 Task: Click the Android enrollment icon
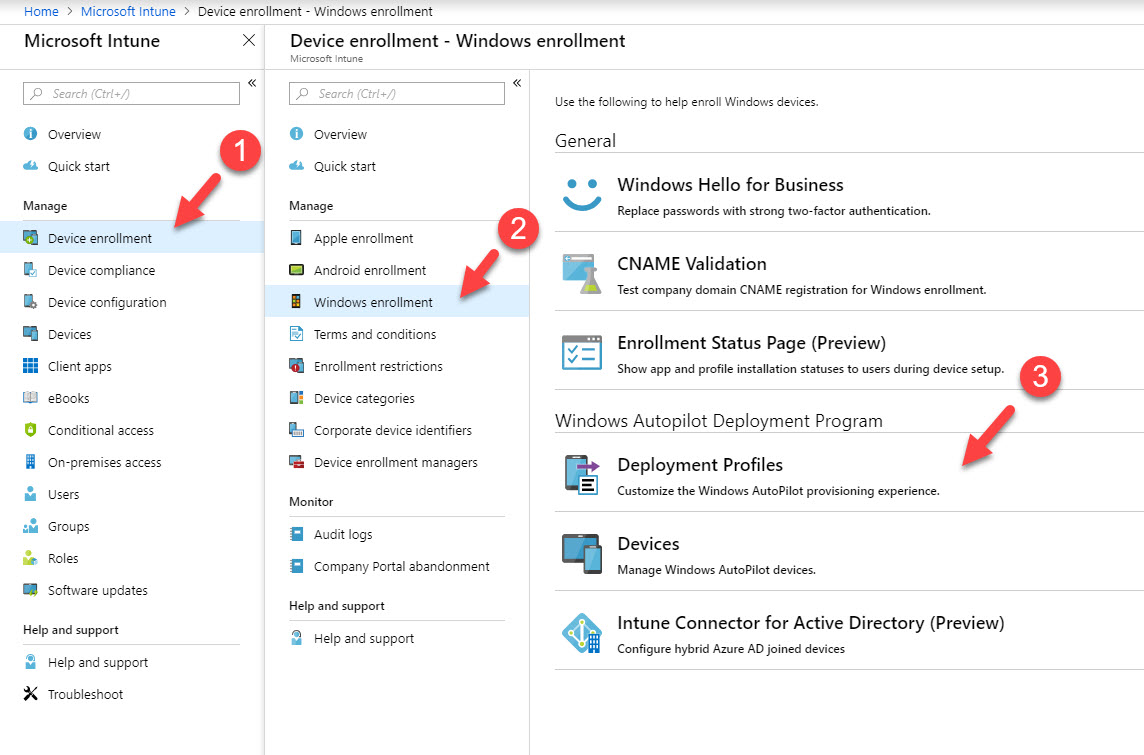(296, 270)
